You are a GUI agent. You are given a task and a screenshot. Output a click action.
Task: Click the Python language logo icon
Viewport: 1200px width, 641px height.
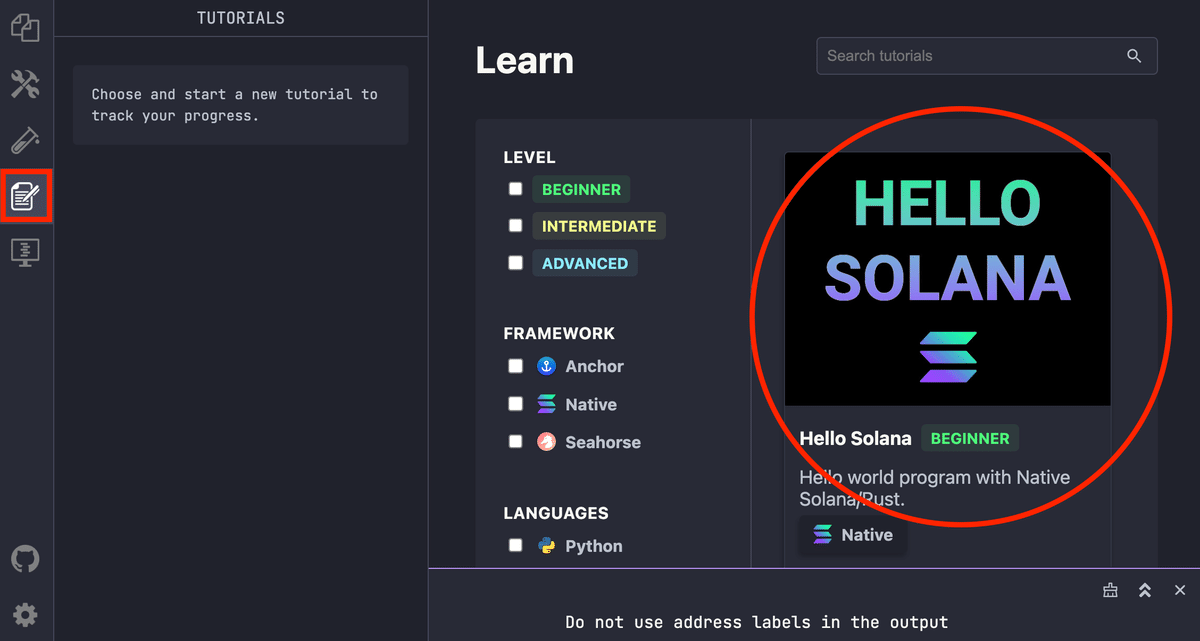(546, 546)
